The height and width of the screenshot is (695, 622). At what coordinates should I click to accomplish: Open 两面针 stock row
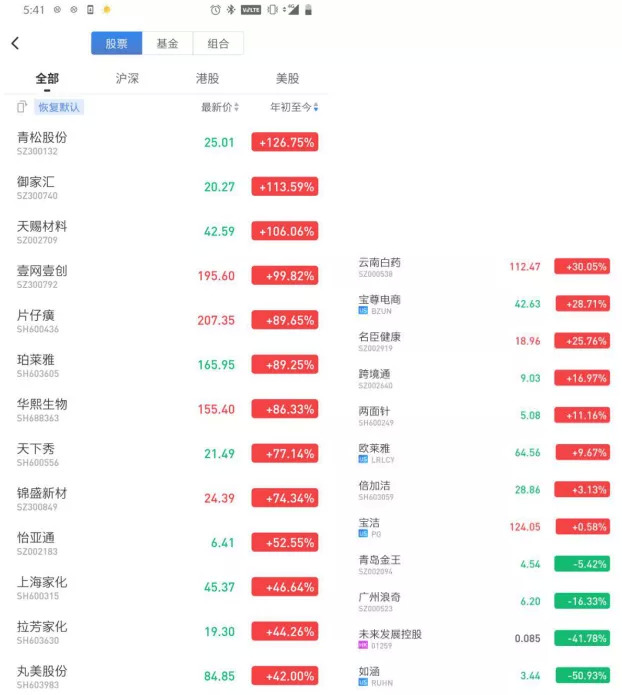point(484,416)
